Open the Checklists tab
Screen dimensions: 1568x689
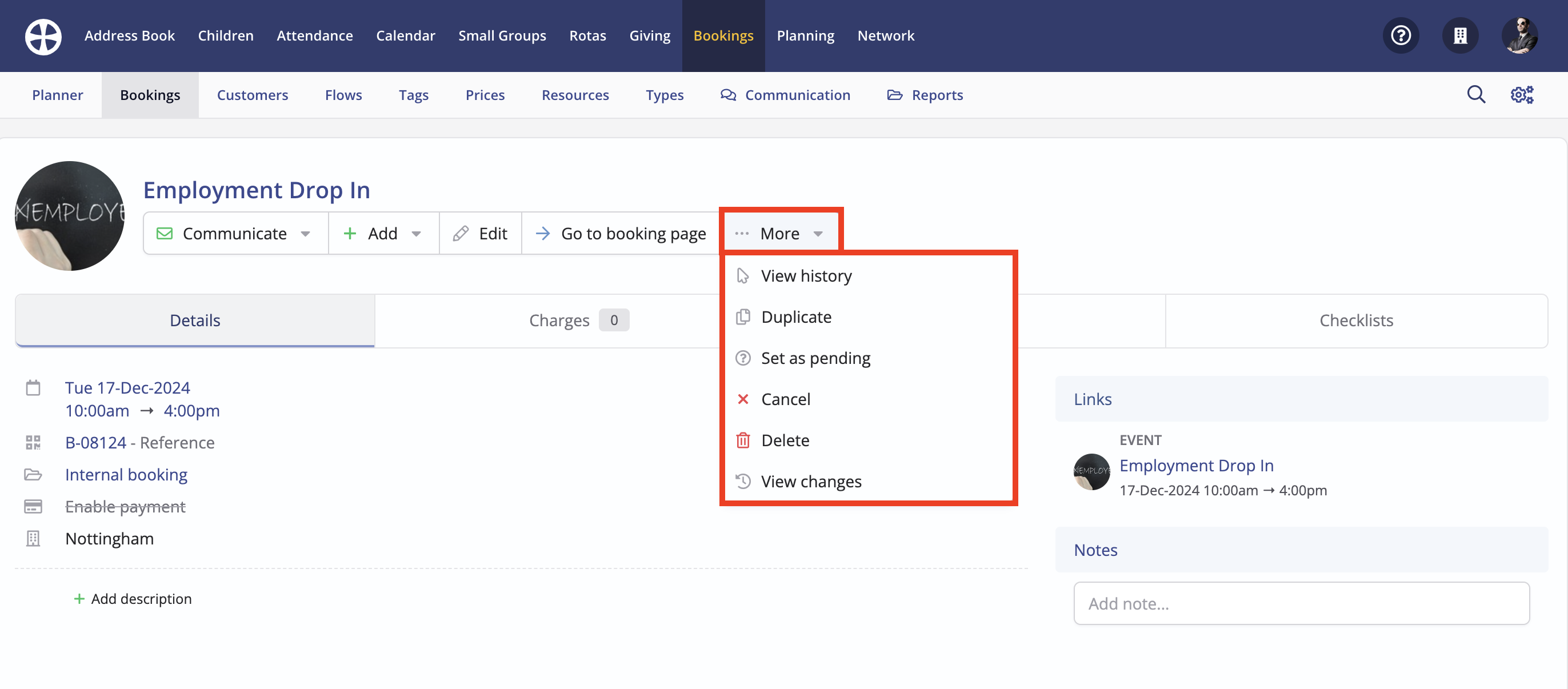click(1355, 321)
